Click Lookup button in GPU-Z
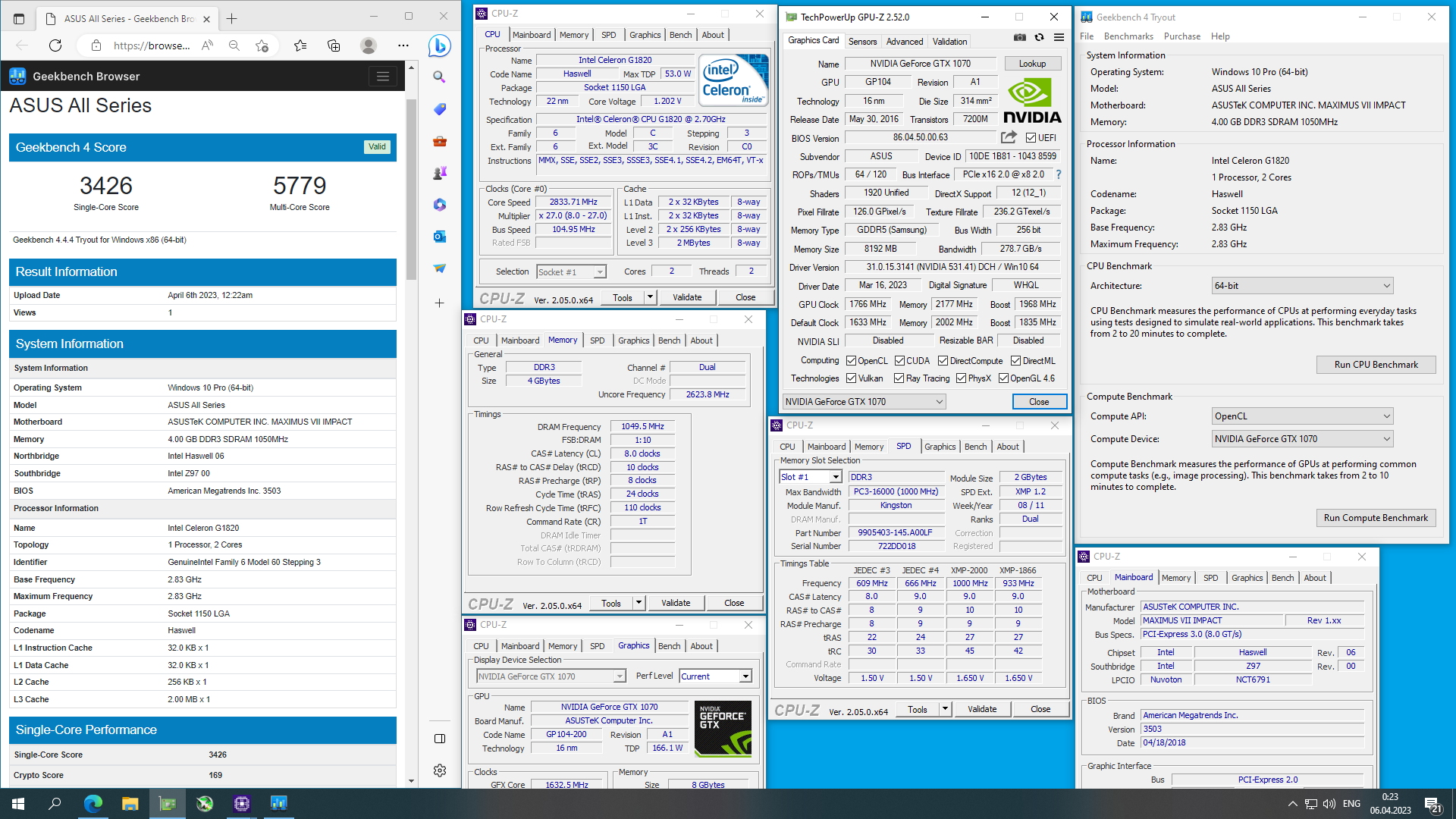Viewport: 1456px width, 819px height. (1032, 64)
